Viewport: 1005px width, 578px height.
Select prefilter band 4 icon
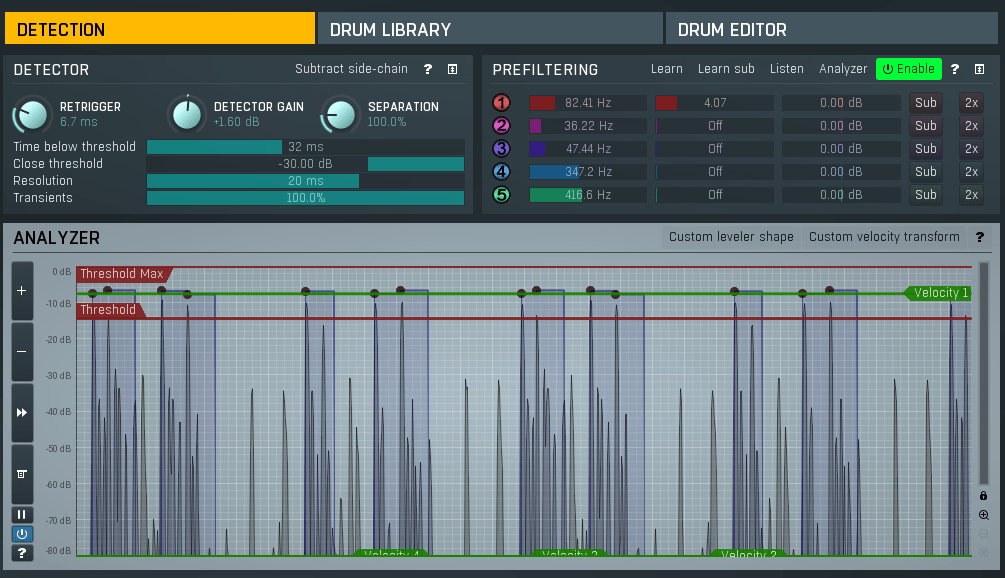pyautogui.click(x=501, y=172)
